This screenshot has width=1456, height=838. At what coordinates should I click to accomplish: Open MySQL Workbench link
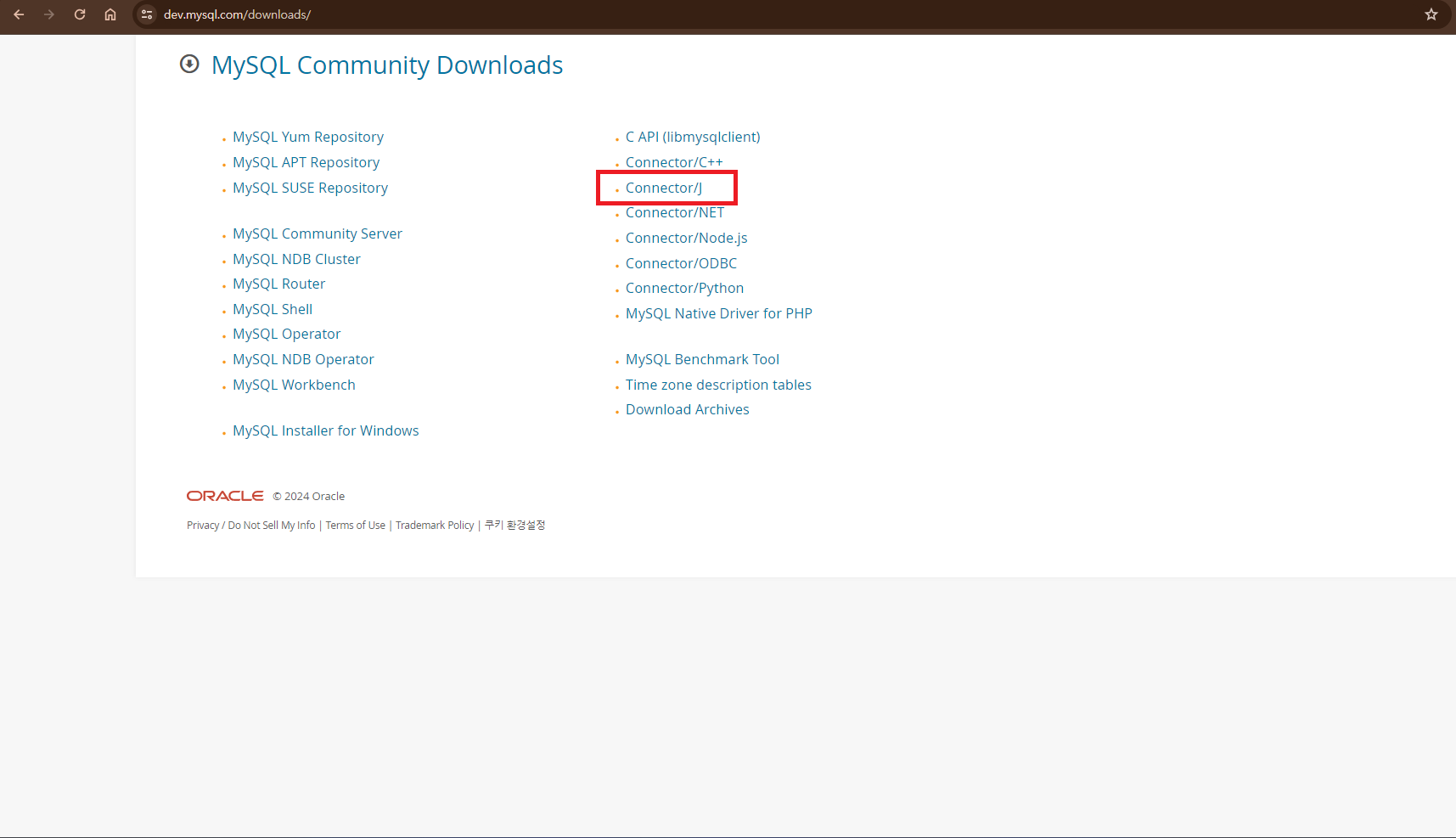(294, 385)
